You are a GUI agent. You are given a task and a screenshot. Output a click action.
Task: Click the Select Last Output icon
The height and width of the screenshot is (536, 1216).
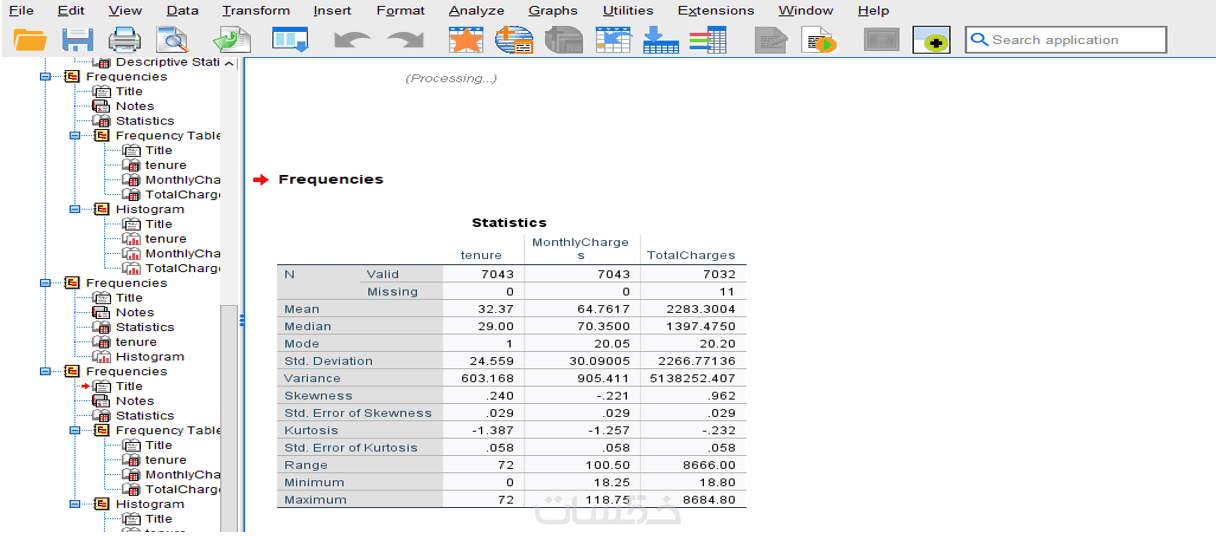point(708,40)
